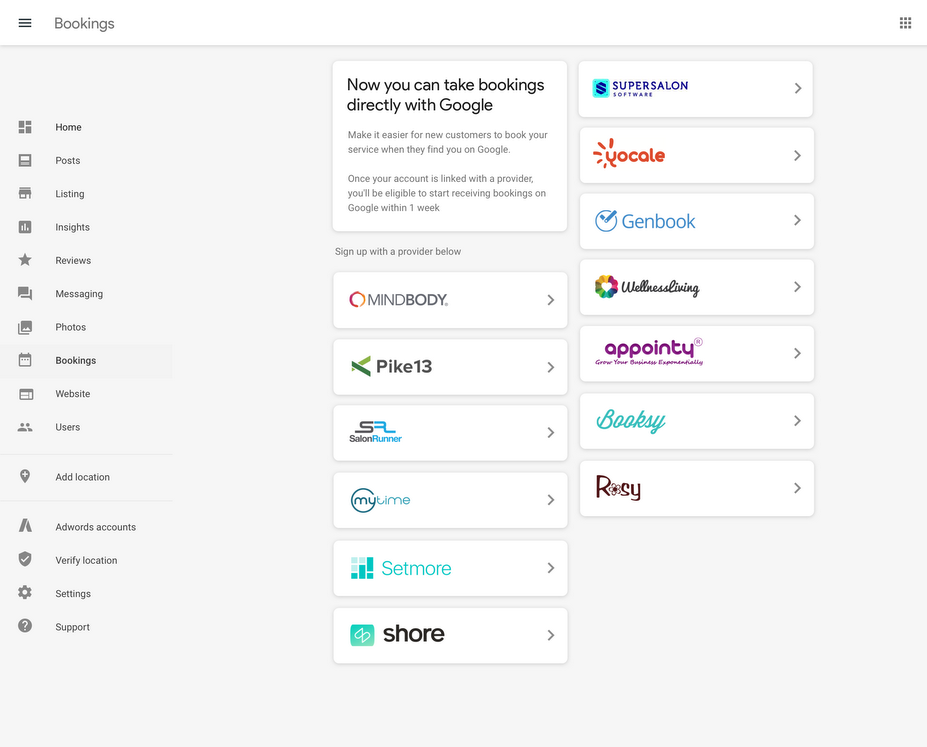Click the SuperSalon Software logo

tap(640, 88)
